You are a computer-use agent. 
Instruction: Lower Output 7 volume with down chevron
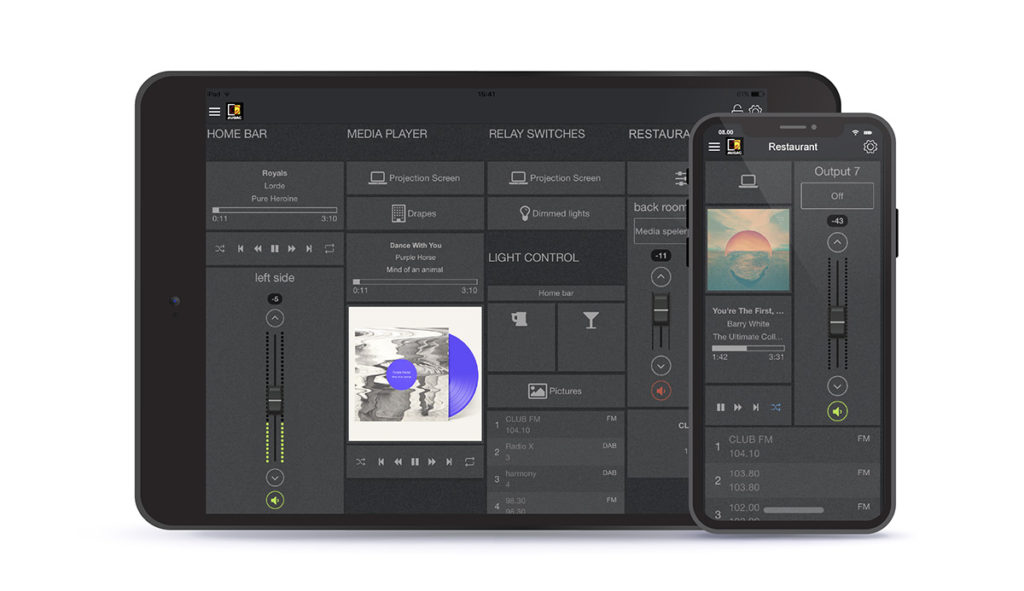837,386
